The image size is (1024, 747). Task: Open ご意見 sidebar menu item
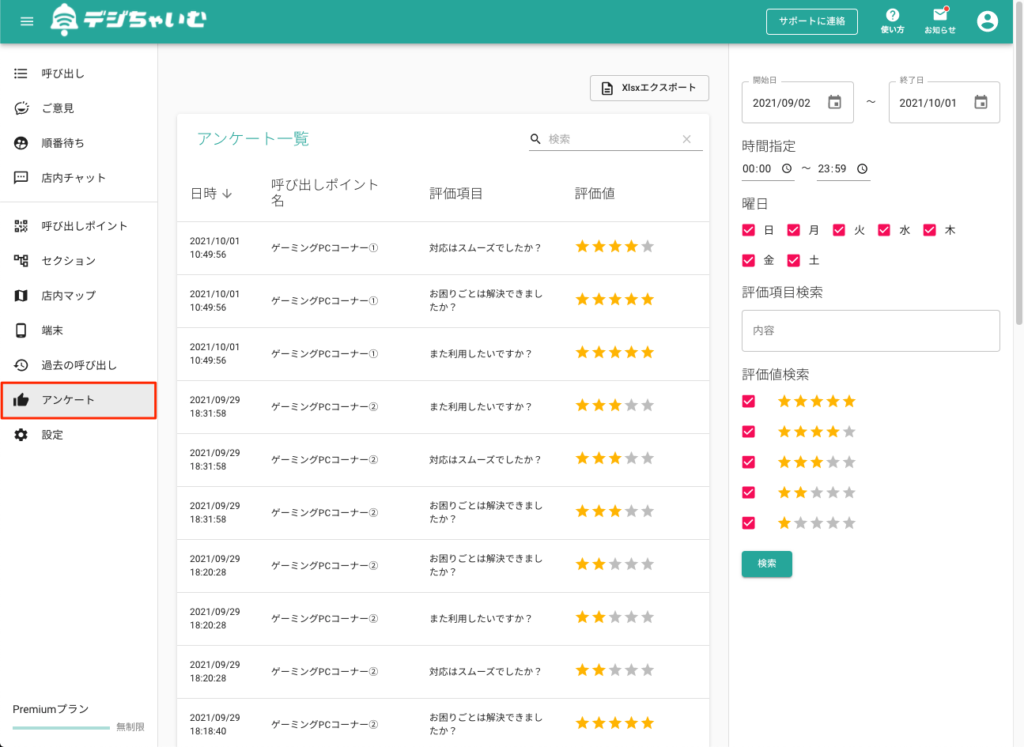[78, 108]
